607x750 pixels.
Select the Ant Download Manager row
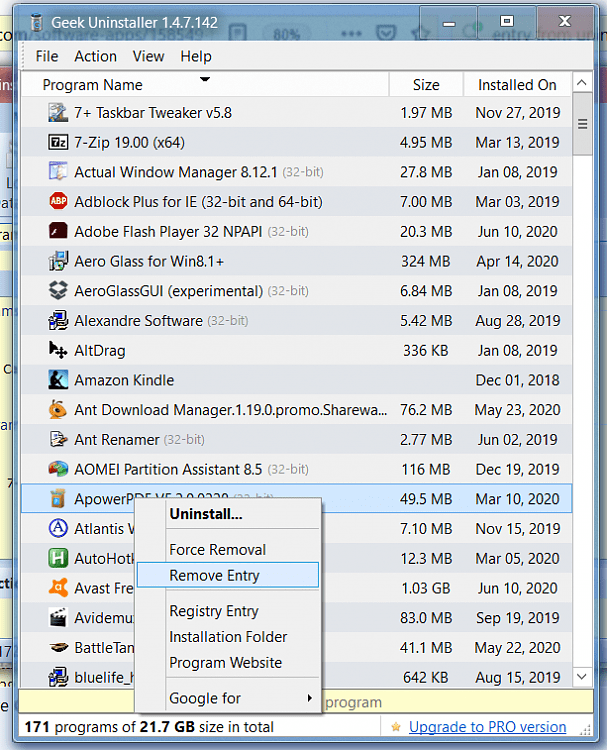297,409
